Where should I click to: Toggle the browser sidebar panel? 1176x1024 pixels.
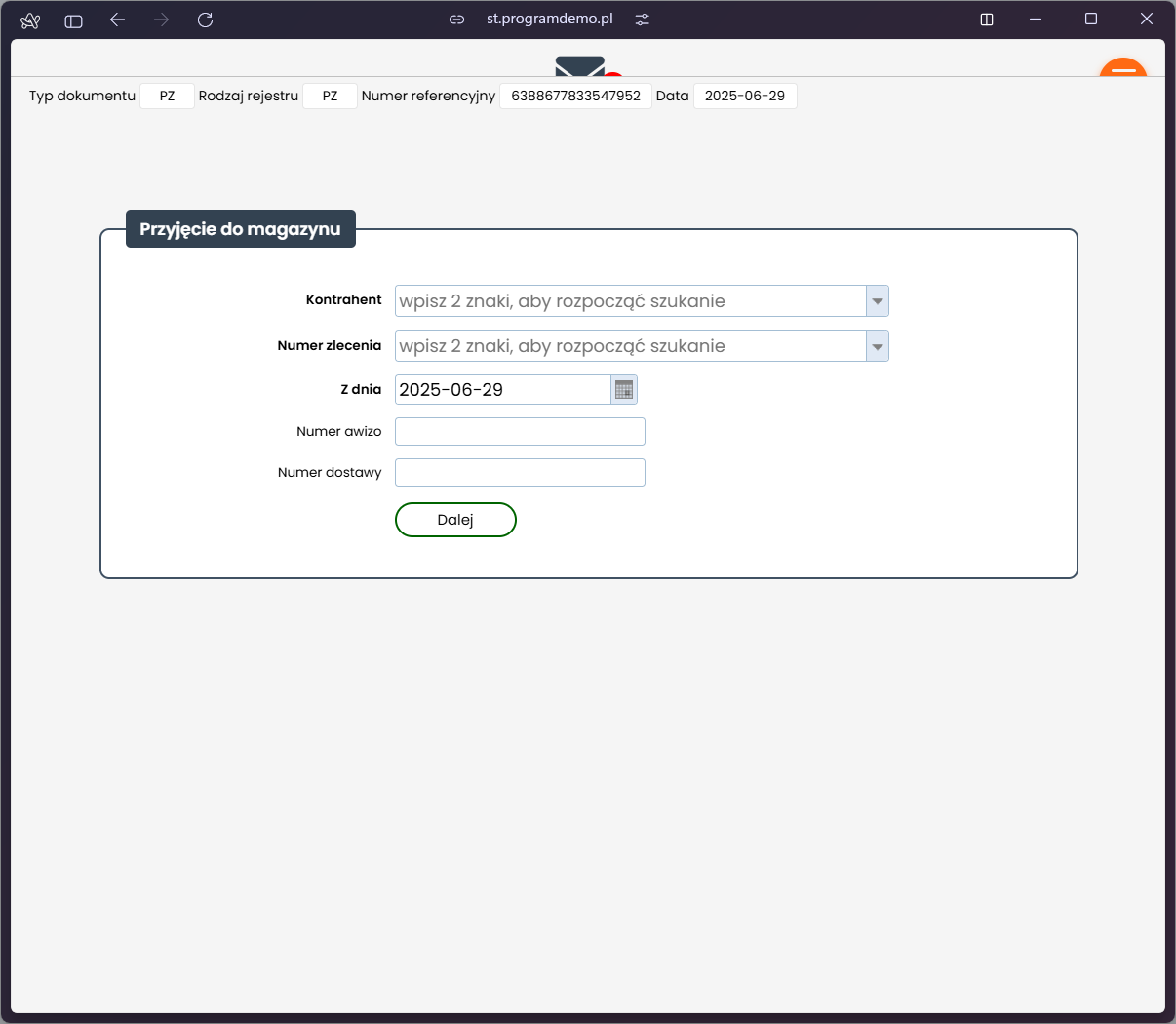(73, 20)
